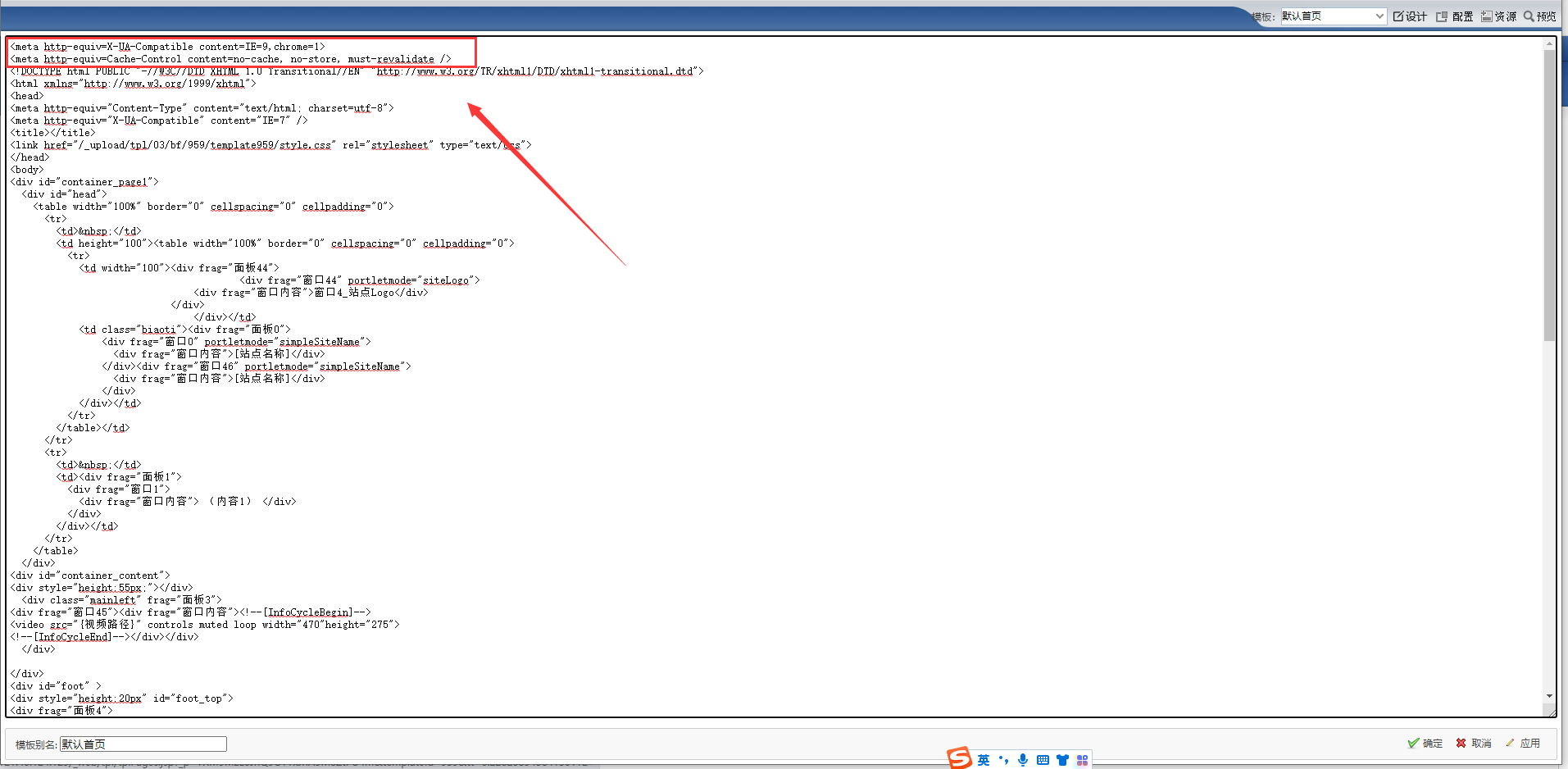Open the Sogou toolbox grid icon
This screenshot has width=1568, height=769.
pos(1082,760)
